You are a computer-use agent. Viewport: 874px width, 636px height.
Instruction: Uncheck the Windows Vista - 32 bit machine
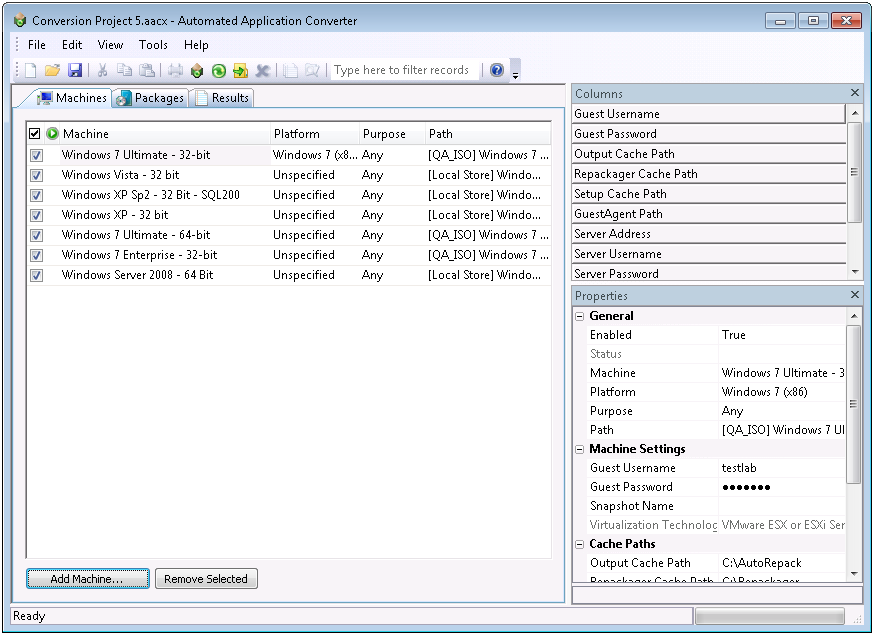point(36,175)
